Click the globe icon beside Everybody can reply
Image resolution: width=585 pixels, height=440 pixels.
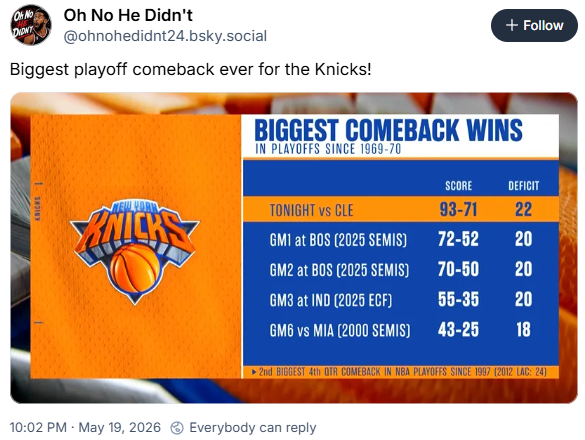pyautogui.click(x=177, y=428)
